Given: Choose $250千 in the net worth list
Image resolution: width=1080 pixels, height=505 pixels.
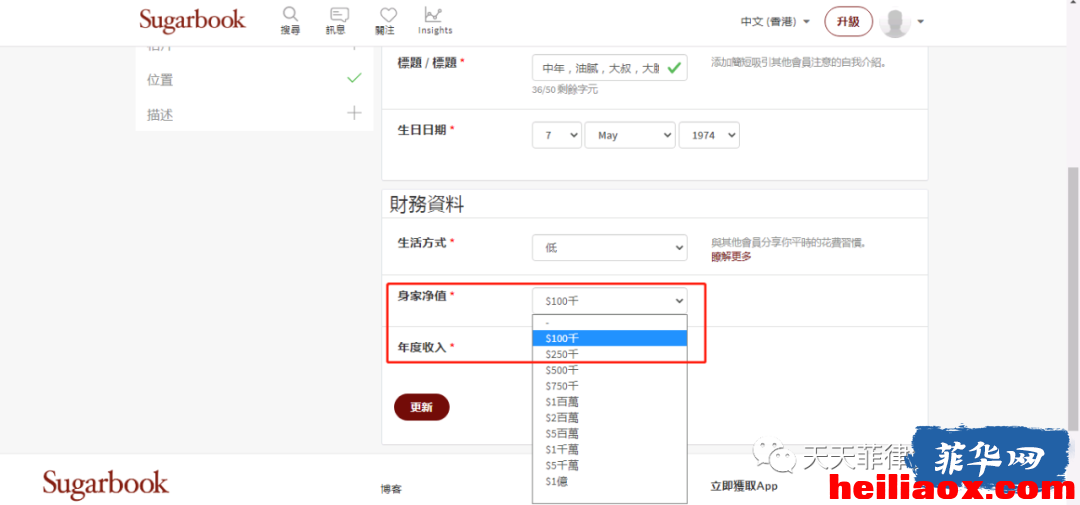Looking at the screenshot, I should coord(610,354).
